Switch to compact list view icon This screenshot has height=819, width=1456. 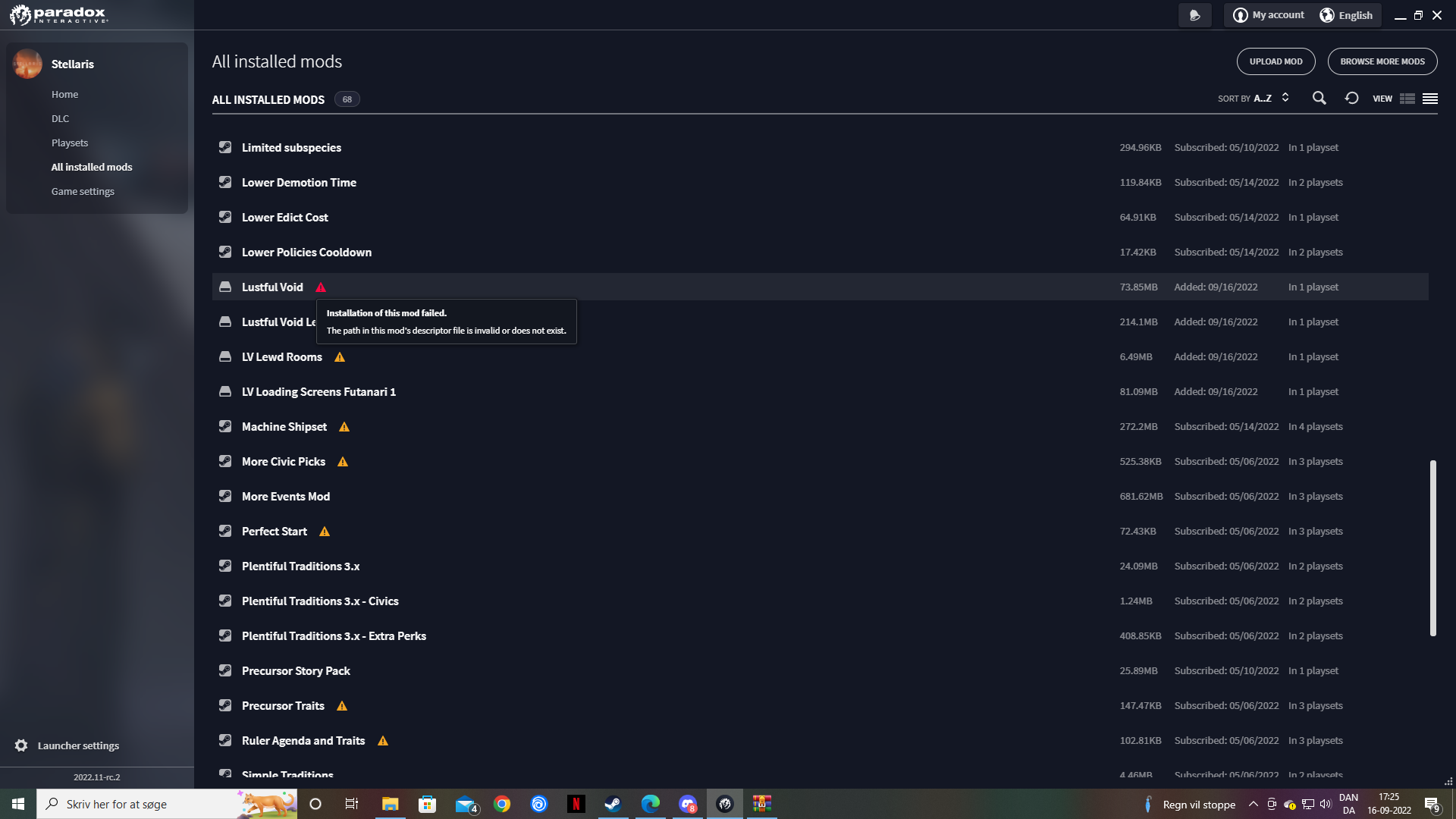pos(1430,99)
